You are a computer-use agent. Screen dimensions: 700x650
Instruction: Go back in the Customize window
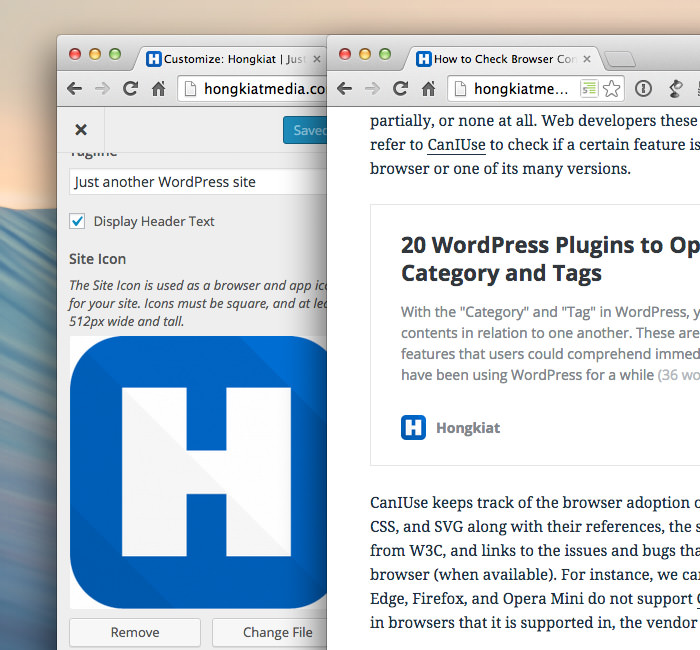point(75,89)
